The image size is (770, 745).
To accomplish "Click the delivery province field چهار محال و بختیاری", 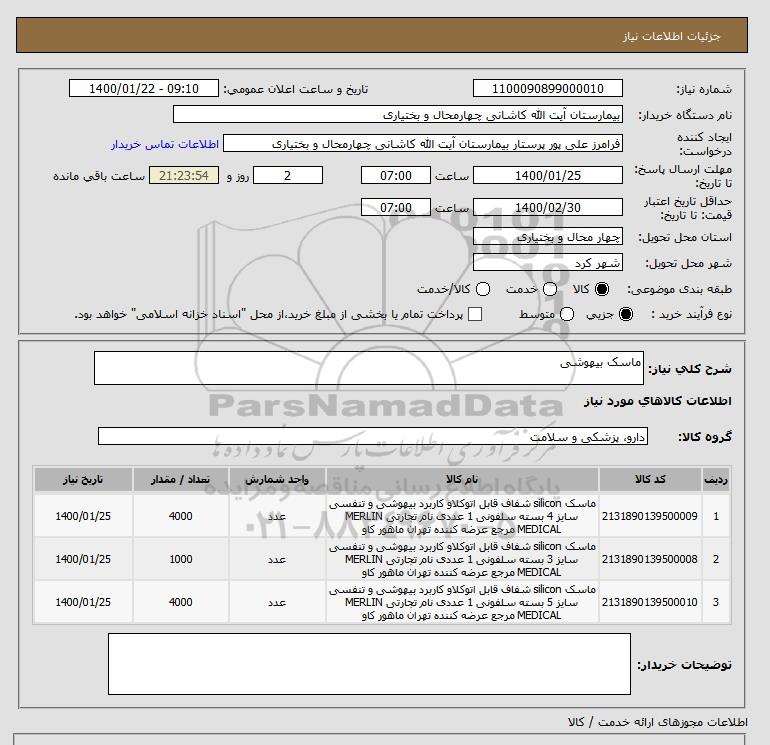I will (x=548, y=237).
